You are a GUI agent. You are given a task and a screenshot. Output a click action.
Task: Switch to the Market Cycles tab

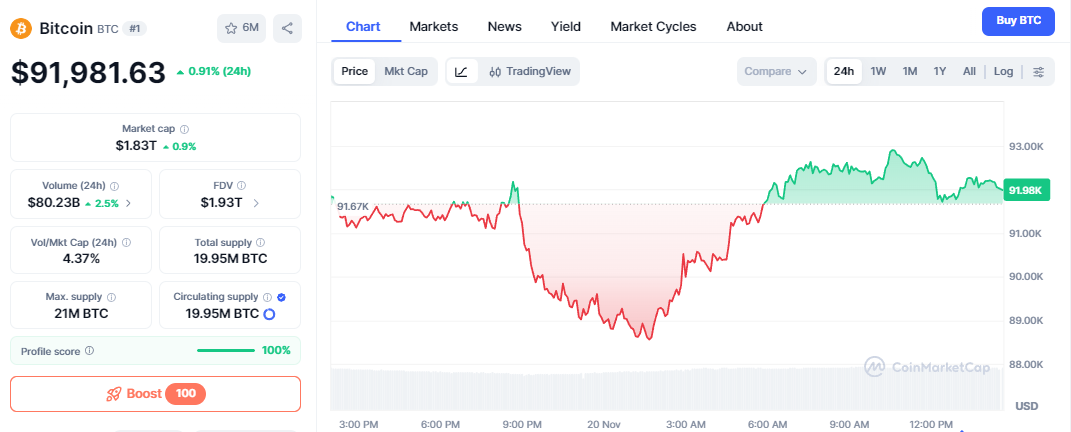(653, 26)
